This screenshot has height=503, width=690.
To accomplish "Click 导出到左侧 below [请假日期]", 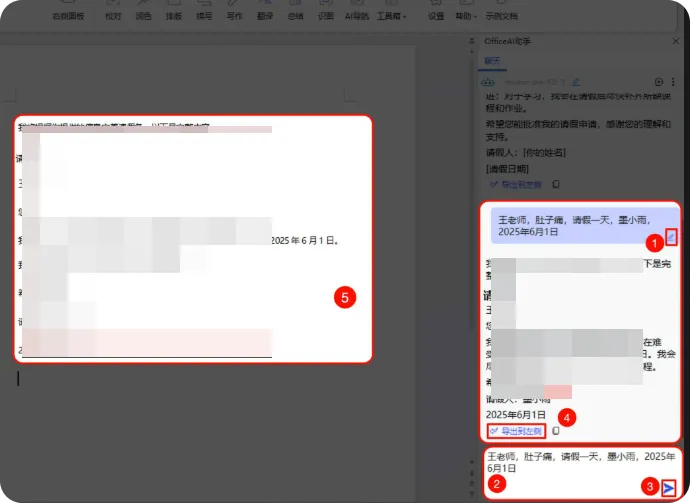I will (516, 184).
